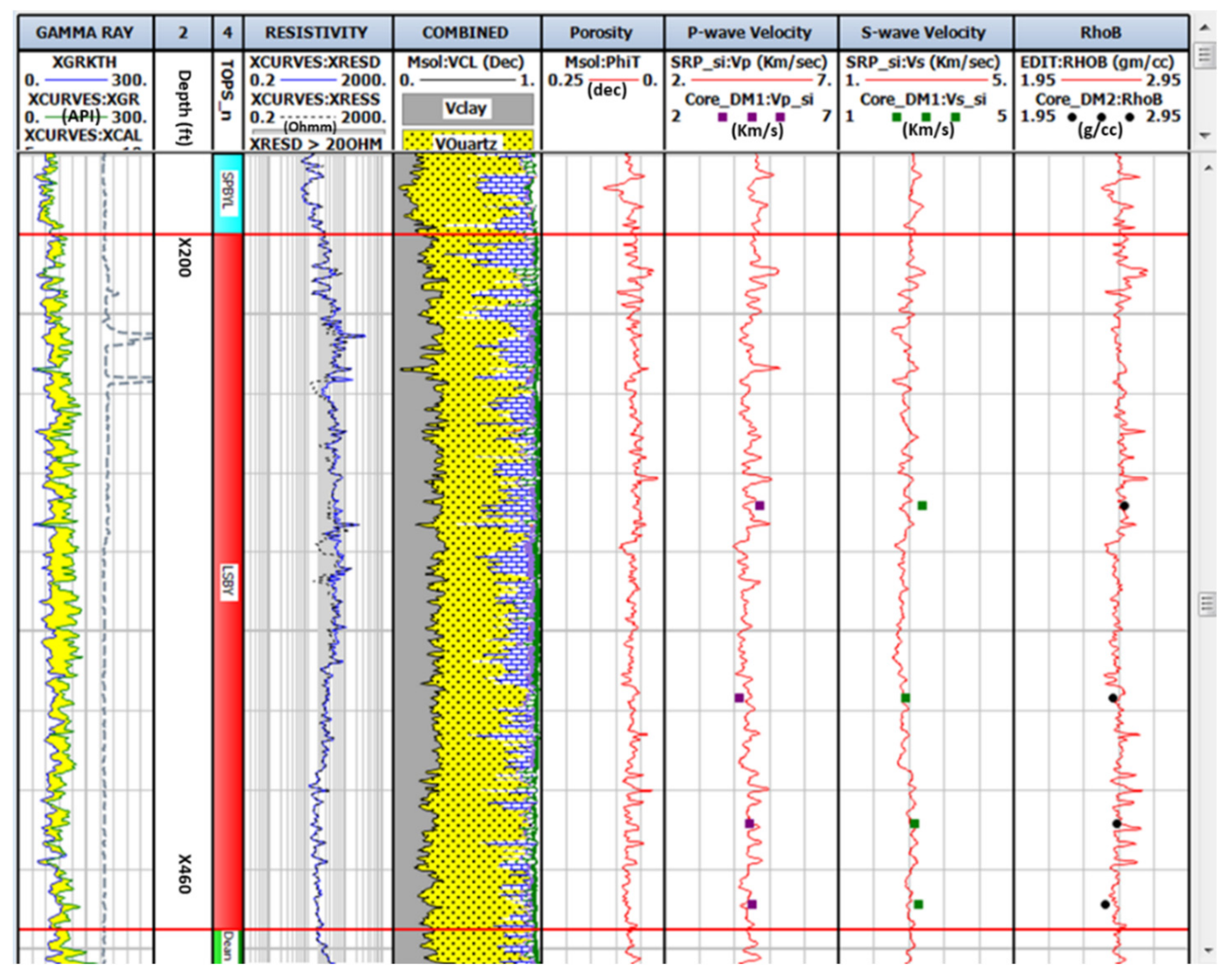The height and width of the screenshot is (980, 1232).
Task: Select the GAMMA RAY track header
Action: click(x=85, y=33)
